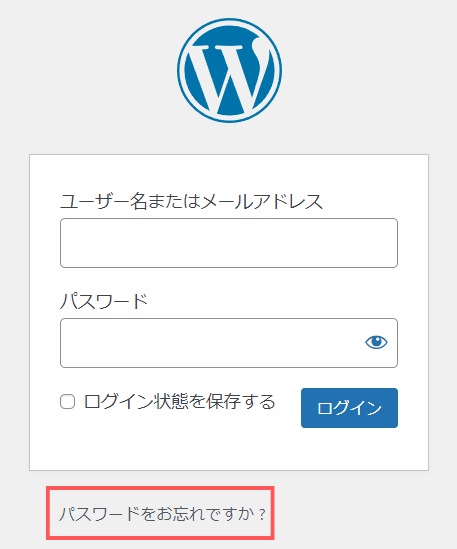Click the ログイン状態を保存する label text

(179, 402)
